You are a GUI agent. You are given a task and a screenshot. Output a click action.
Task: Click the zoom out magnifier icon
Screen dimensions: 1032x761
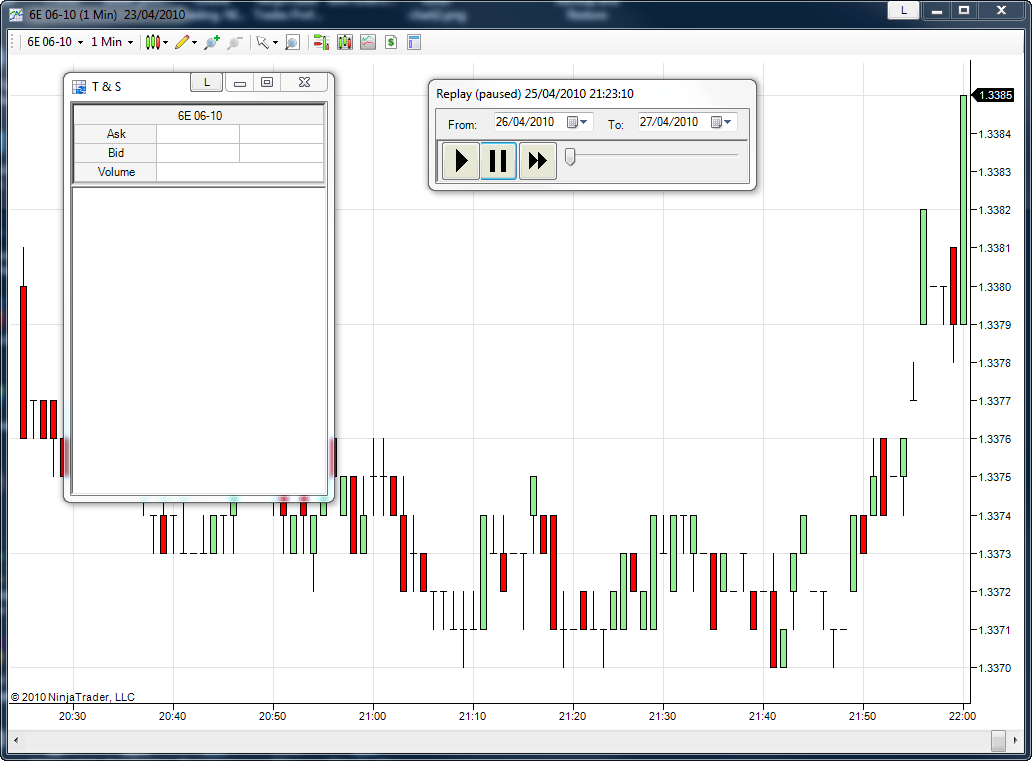[235, 43]
